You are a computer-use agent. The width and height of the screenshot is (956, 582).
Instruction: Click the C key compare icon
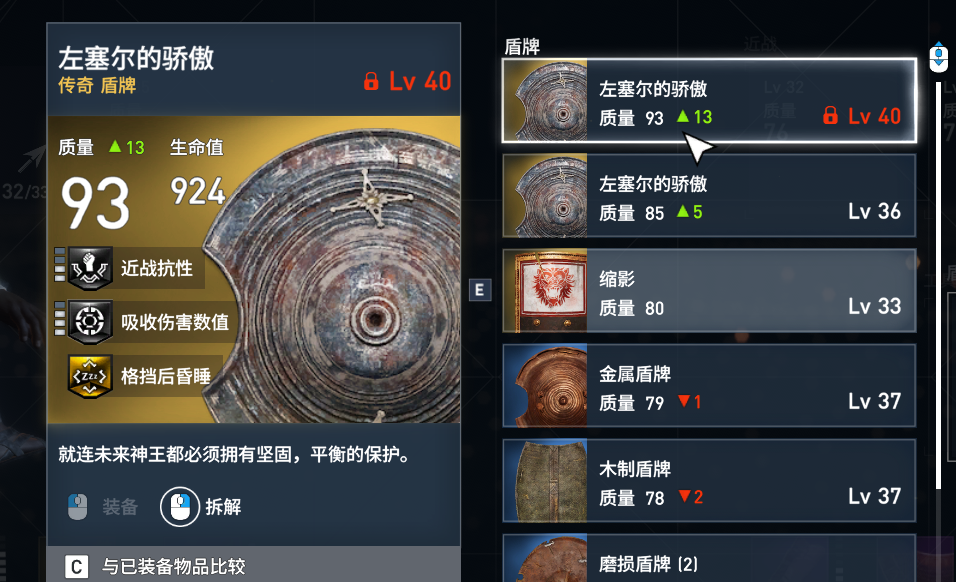pyautogui.click(x=77, y=567)
